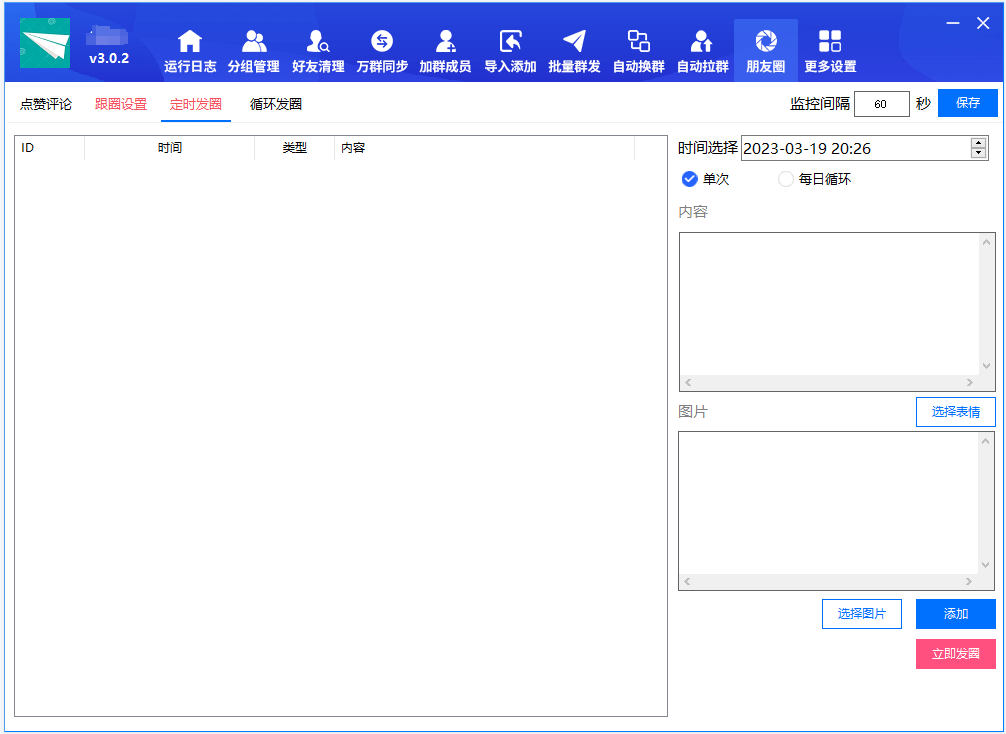
Task: Close the application window
Action: [x=983, y=23]
